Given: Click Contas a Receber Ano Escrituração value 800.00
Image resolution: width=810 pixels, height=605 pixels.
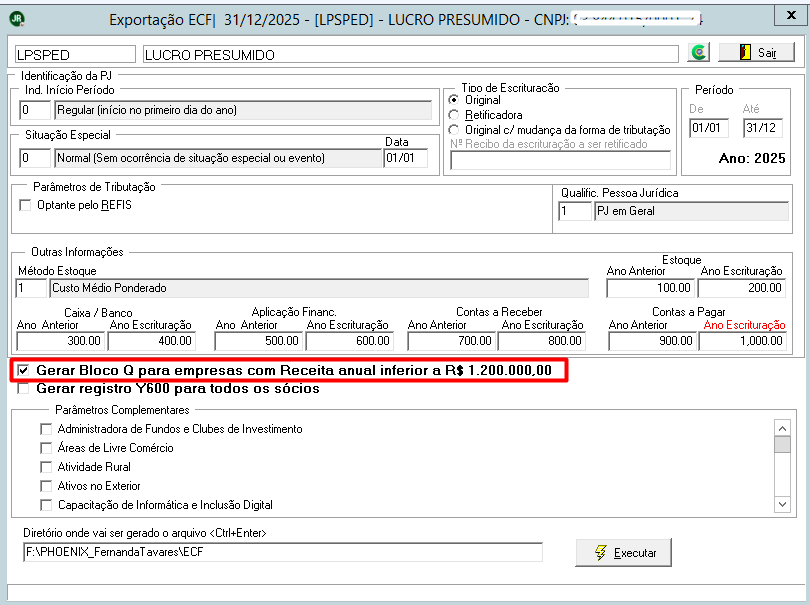Looking at the screenshot, I should (542, 341).
